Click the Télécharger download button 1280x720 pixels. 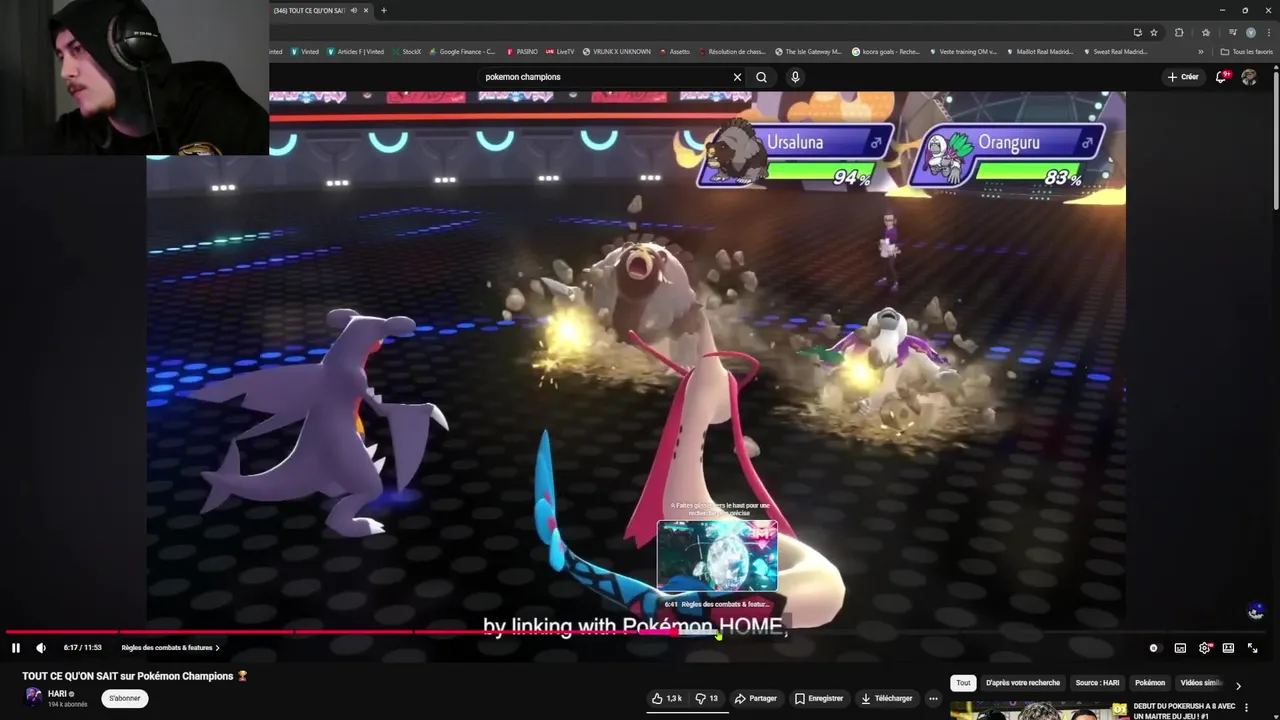(886, 698)
